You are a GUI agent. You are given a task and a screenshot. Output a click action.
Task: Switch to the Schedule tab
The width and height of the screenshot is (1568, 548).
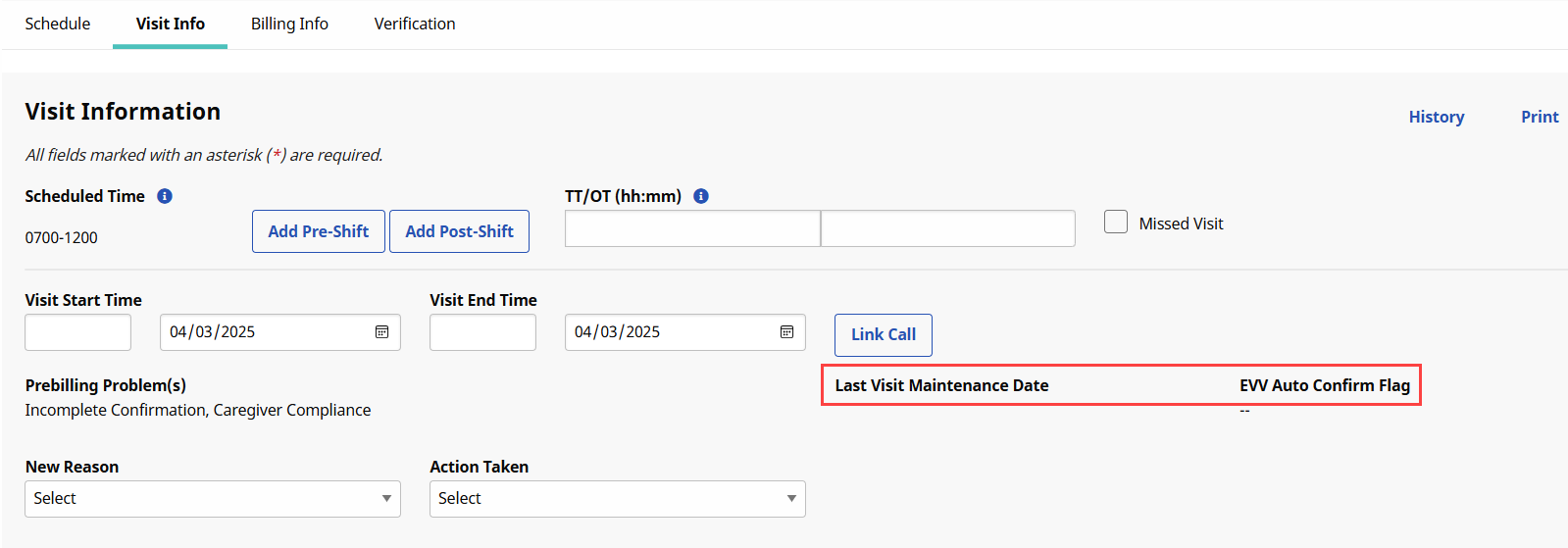pos(58,24)
